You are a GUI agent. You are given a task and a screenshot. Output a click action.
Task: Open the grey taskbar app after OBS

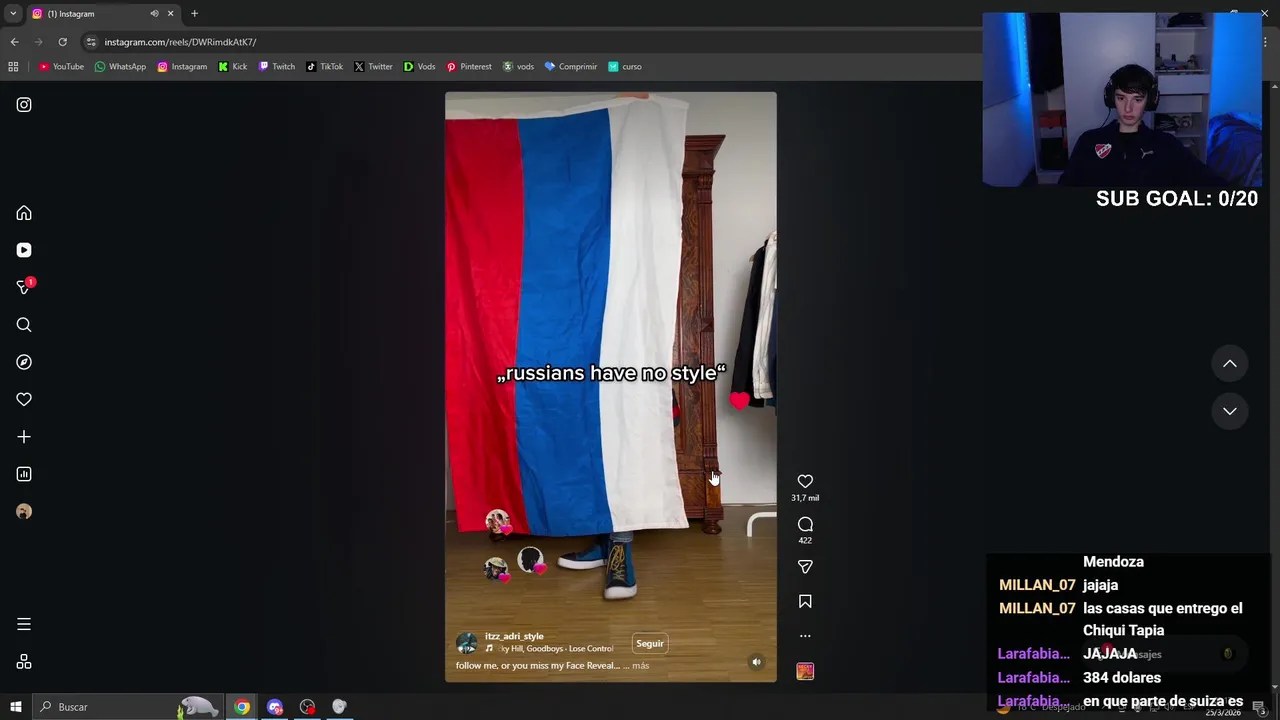[339, 707]
